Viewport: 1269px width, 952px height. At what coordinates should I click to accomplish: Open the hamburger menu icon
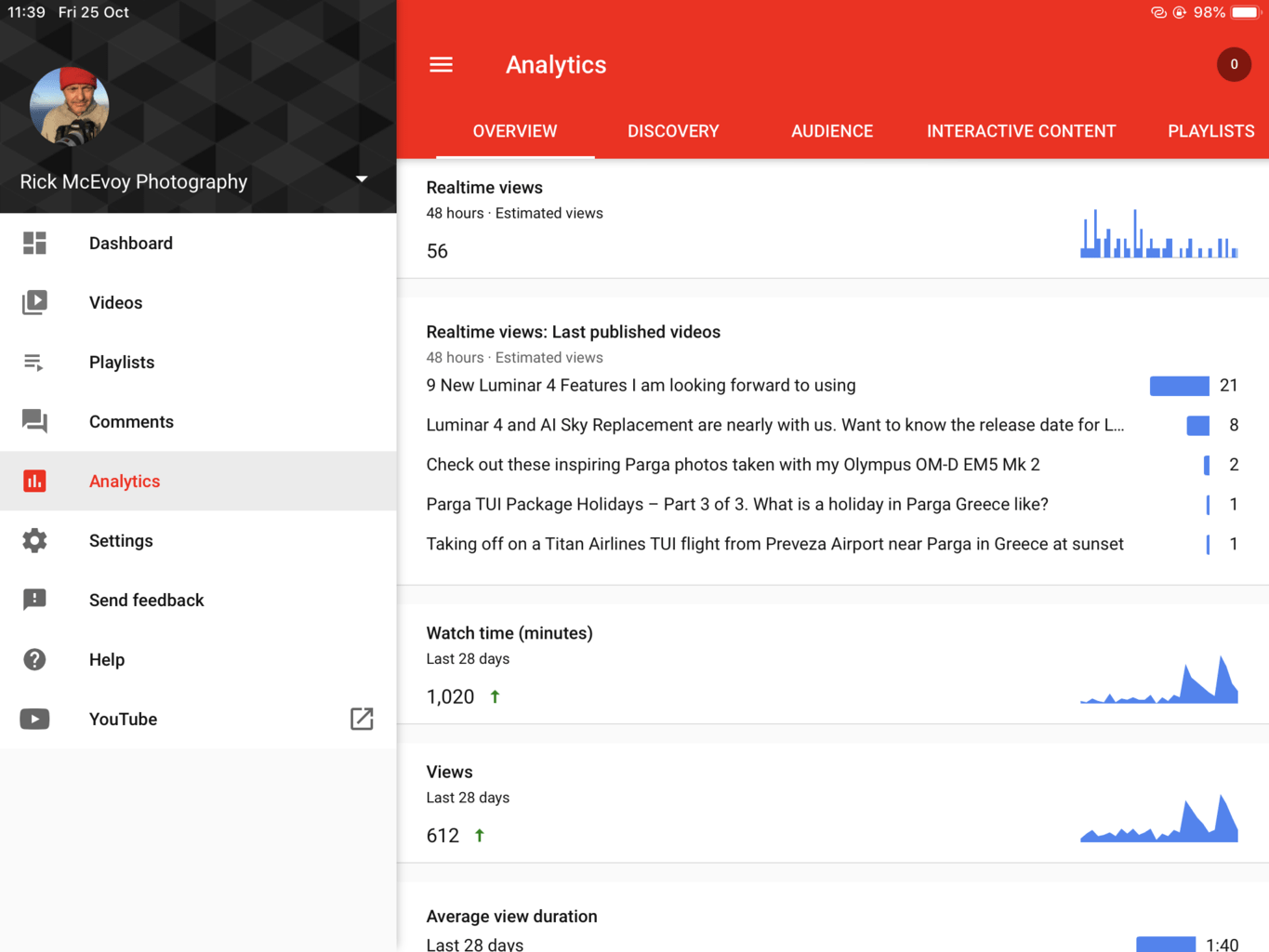pyautogui.click(x=441, y=64)
